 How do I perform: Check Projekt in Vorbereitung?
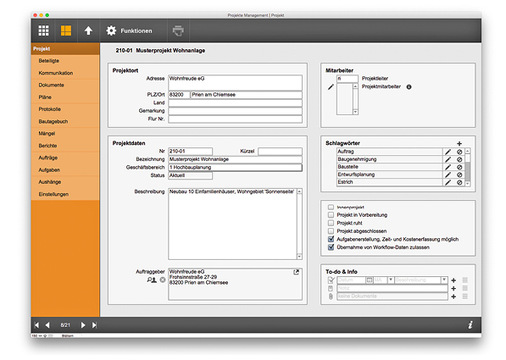pyautogui.click(x=331, y=215)
